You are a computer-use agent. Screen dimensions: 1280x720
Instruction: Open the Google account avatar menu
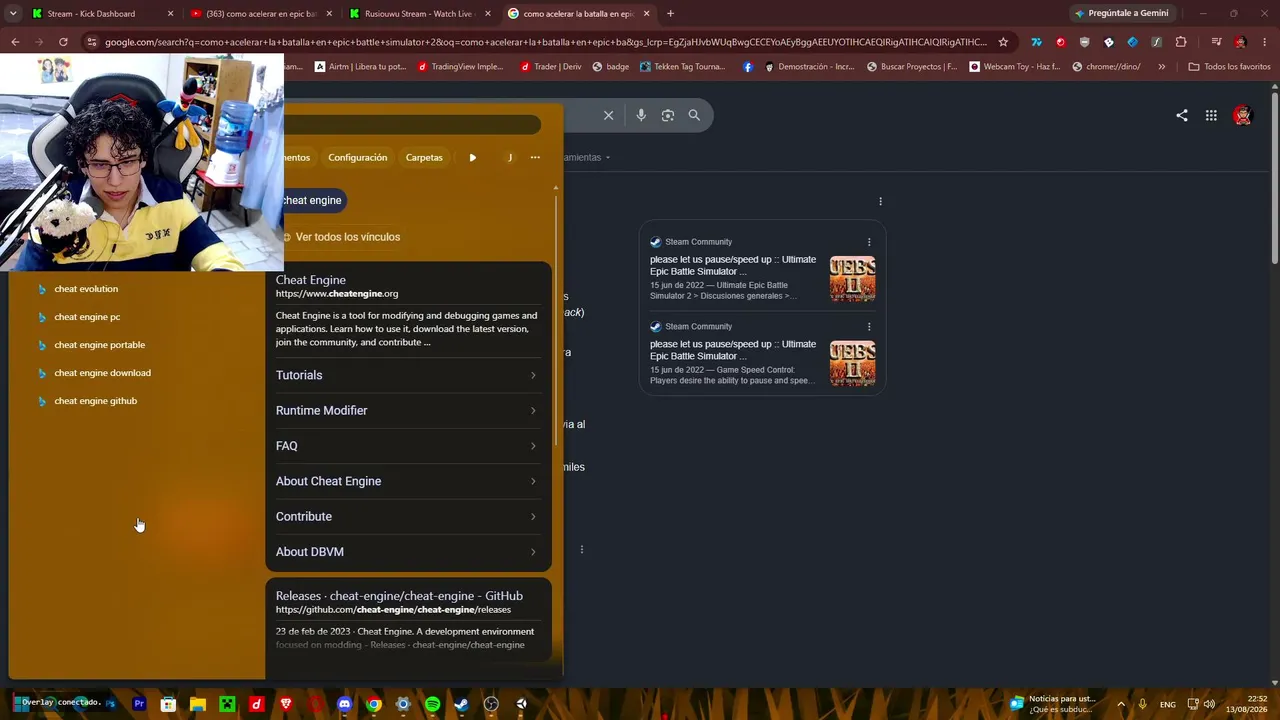1242,116
